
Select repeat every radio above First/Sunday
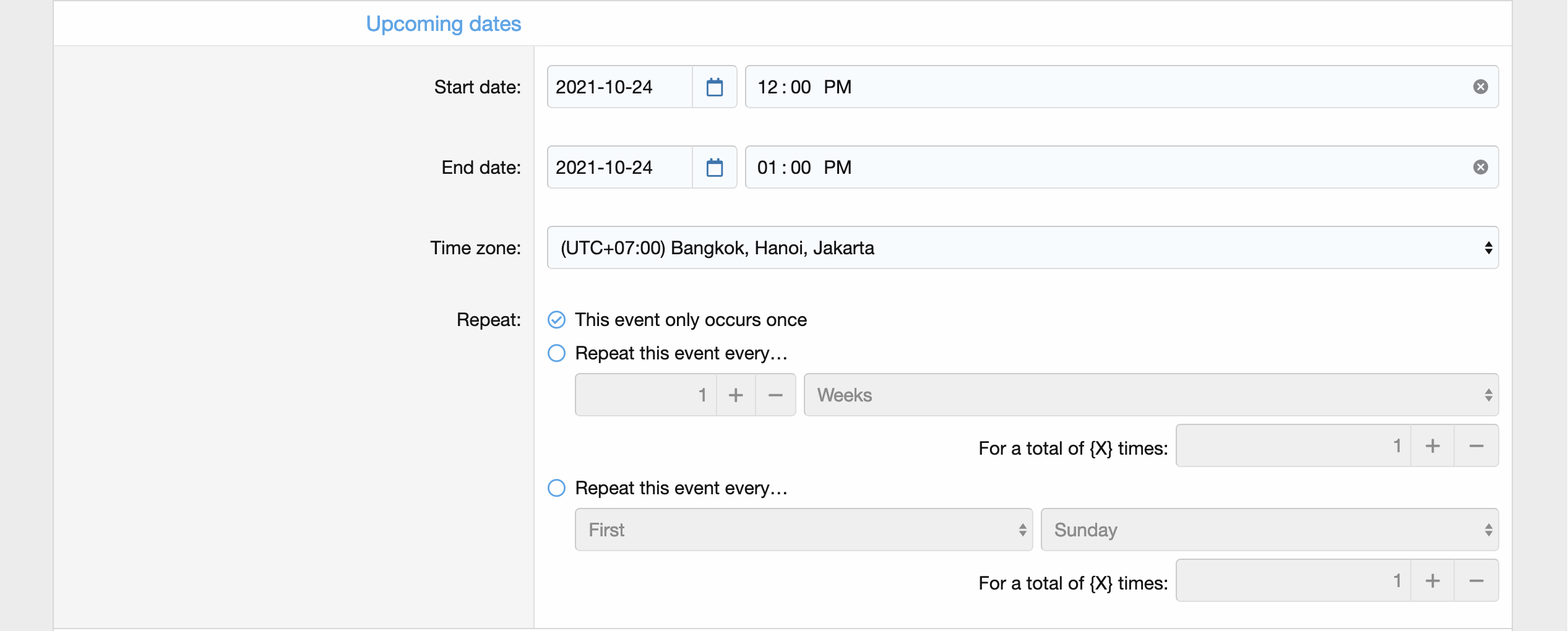pos(556,488)
